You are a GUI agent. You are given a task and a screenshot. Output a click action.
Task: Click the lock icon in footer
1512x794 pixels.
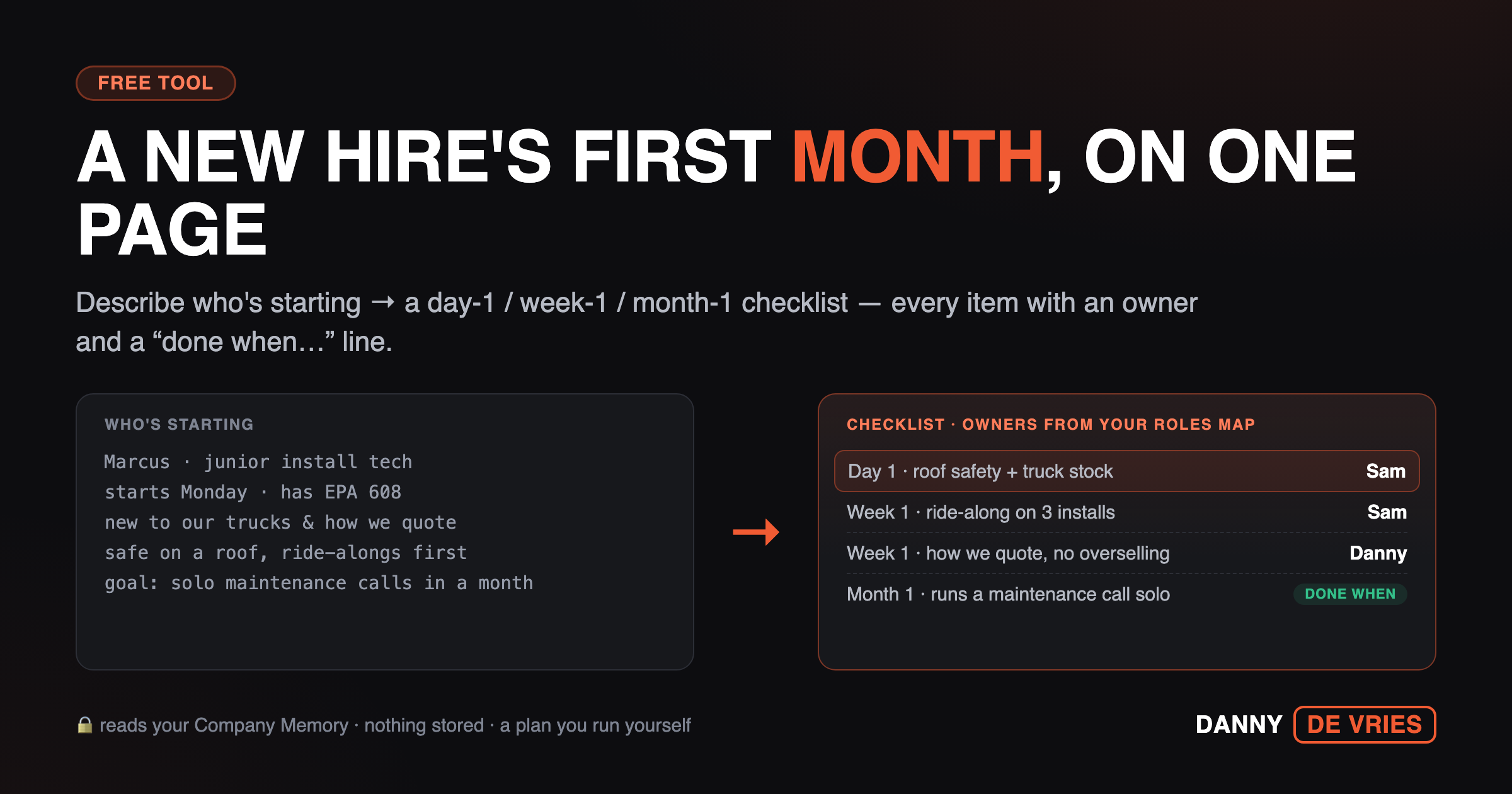[x=85, y=725]
